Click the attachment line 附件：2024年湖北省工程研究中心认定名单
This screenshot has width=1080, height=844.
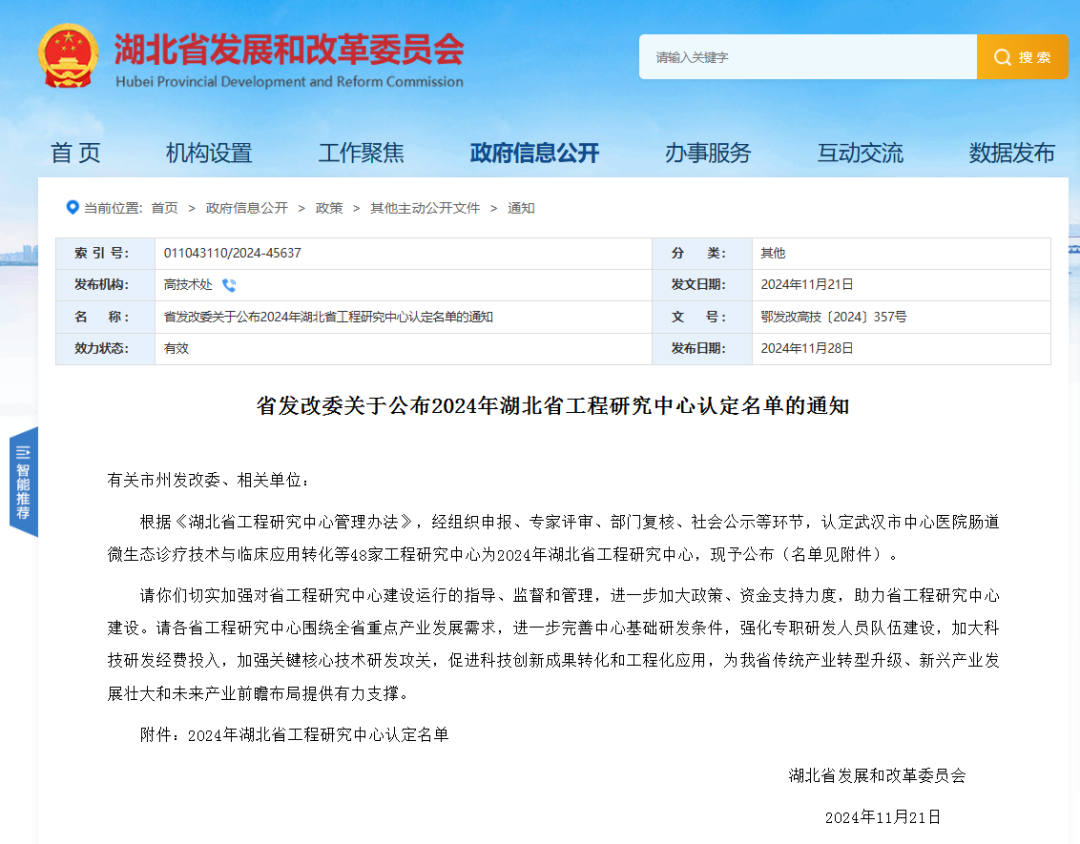pyautogui.click(x=294, y=734)
